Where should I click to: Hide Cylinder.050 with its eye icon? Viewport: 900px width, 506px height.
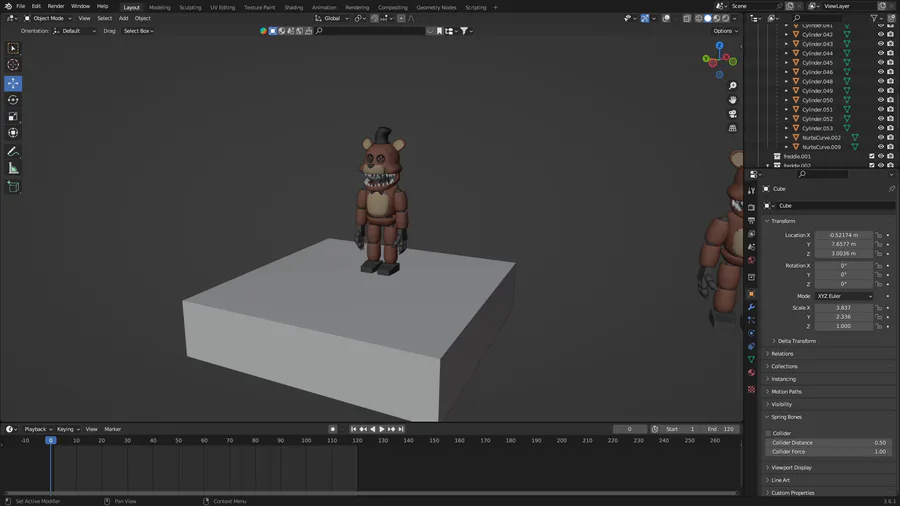click(x=880, y=100)
